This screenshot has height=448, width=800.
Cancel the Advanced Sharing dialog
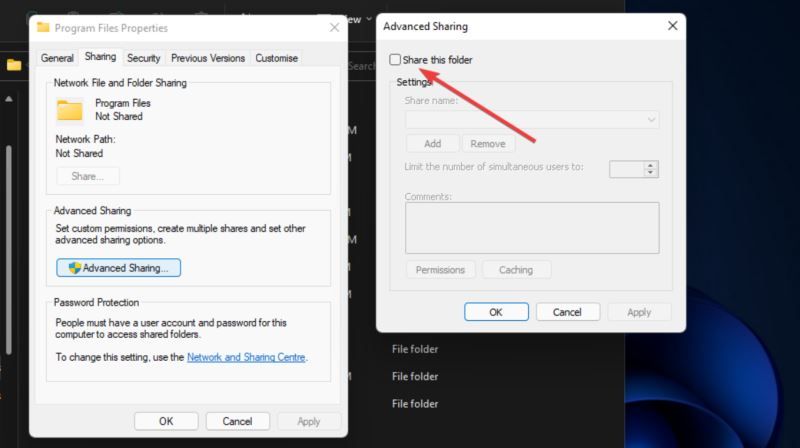tap(568, 312)
